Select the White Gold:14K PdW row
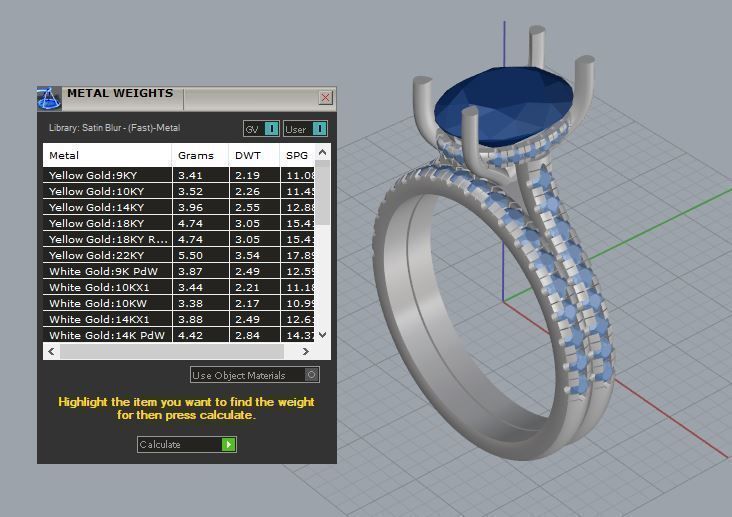The image size is (732, 517). pos(179,335)
